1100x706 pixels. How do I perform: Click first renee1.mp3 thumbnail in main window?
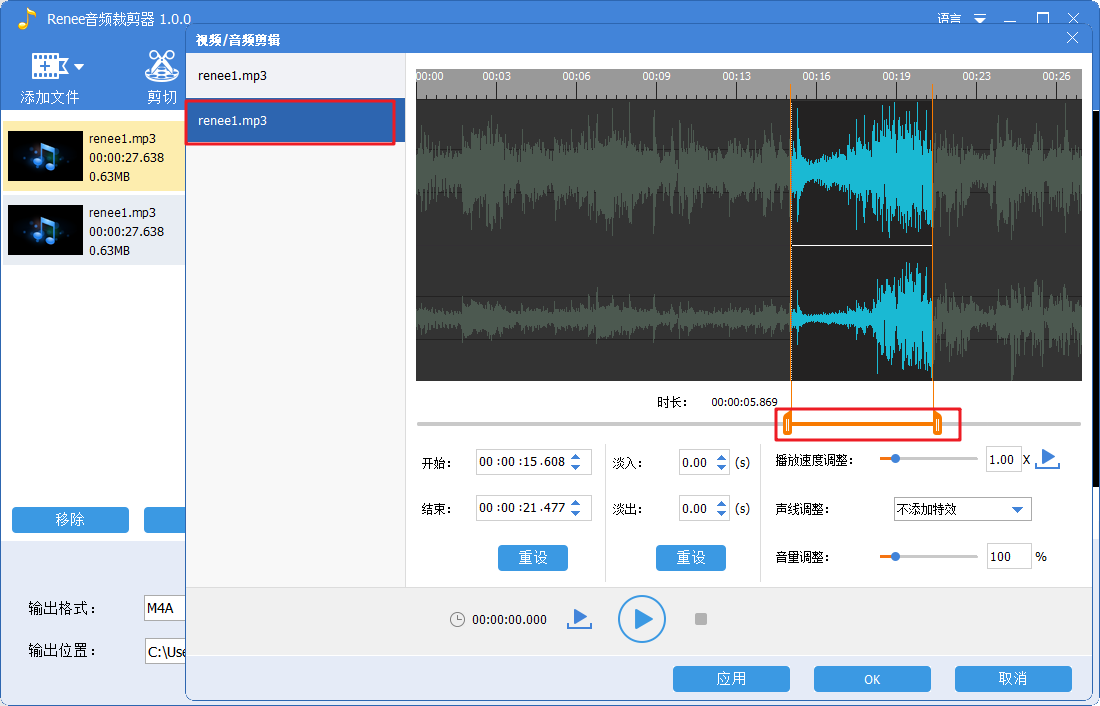pos(46,156)
